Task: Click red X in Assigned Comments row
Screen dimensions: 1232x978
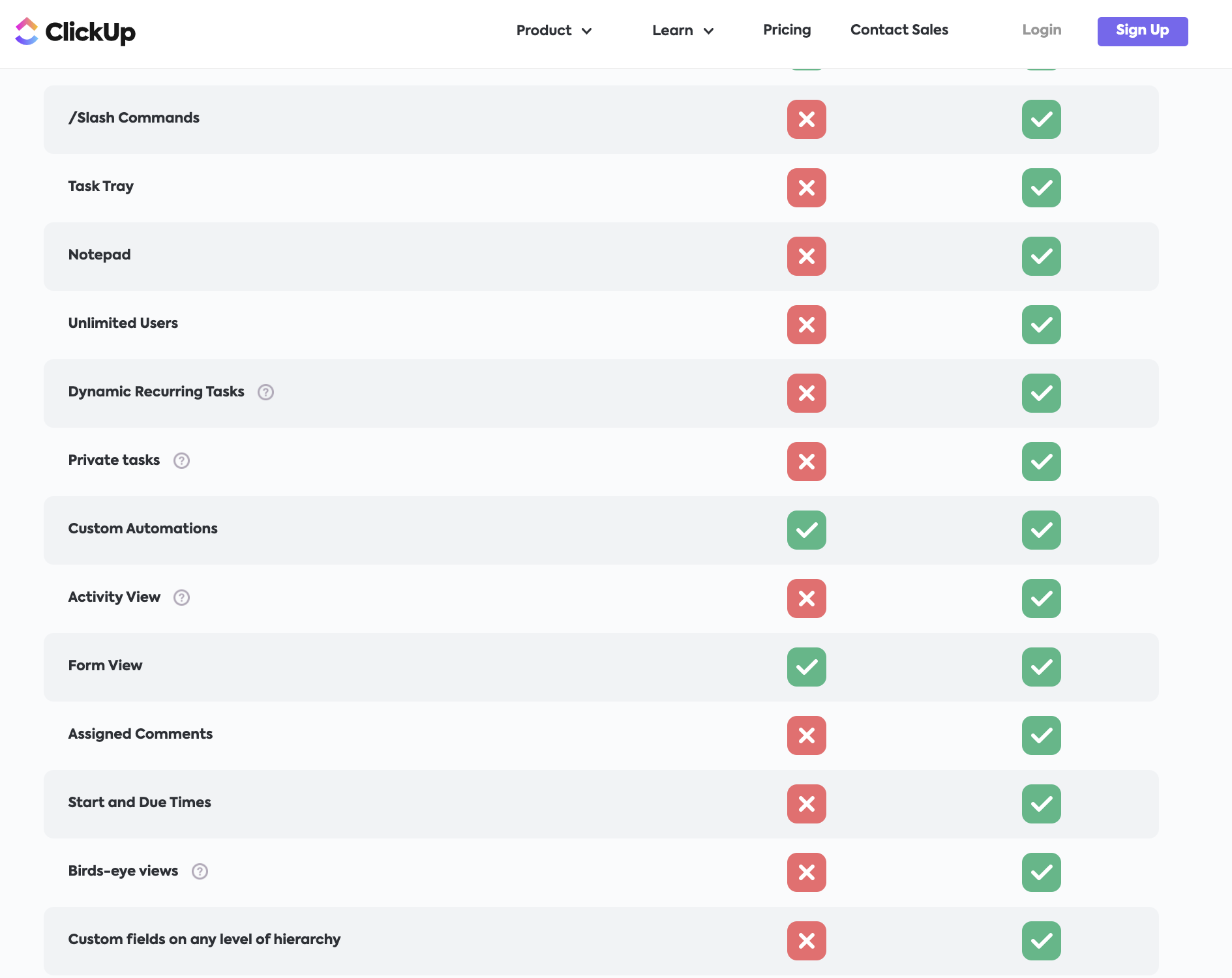Action: point(806,735)
